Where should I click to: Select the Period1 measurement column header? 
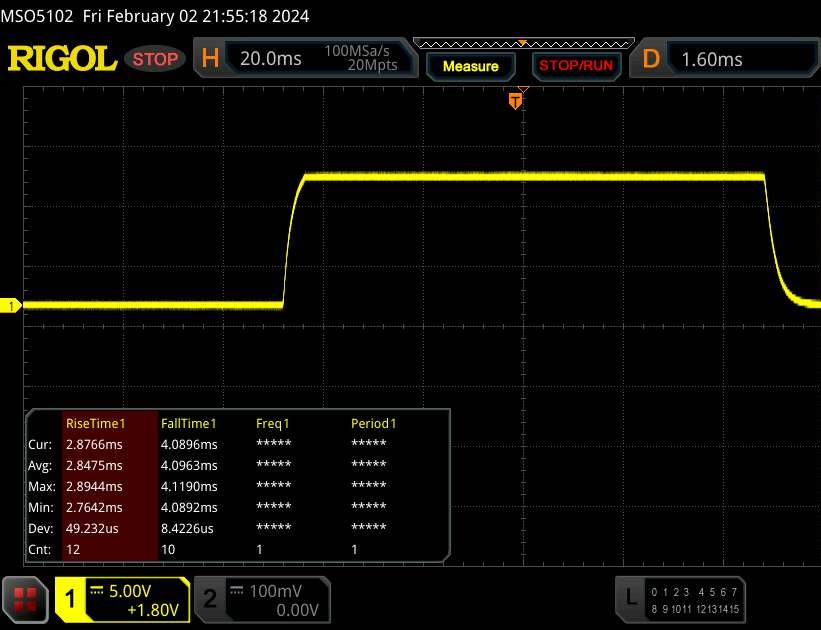[x=373, y=424]
